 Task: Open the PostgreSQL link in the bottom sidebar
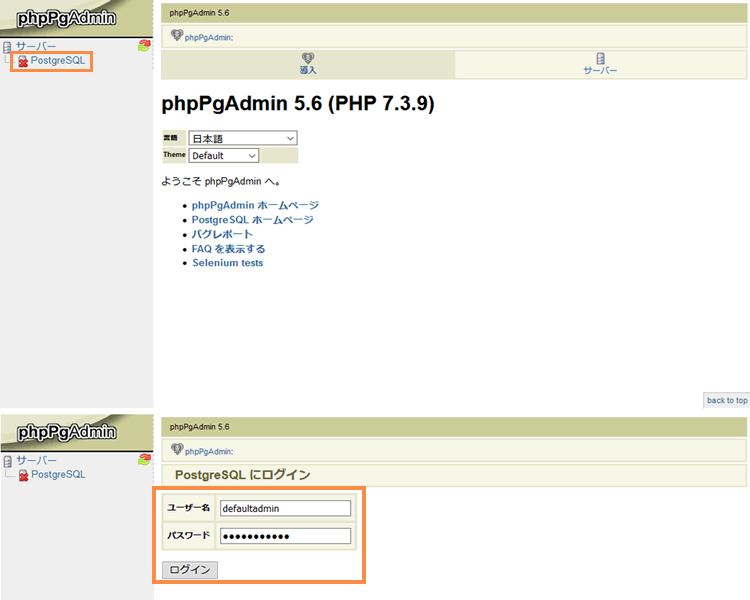tap(58, 474)
